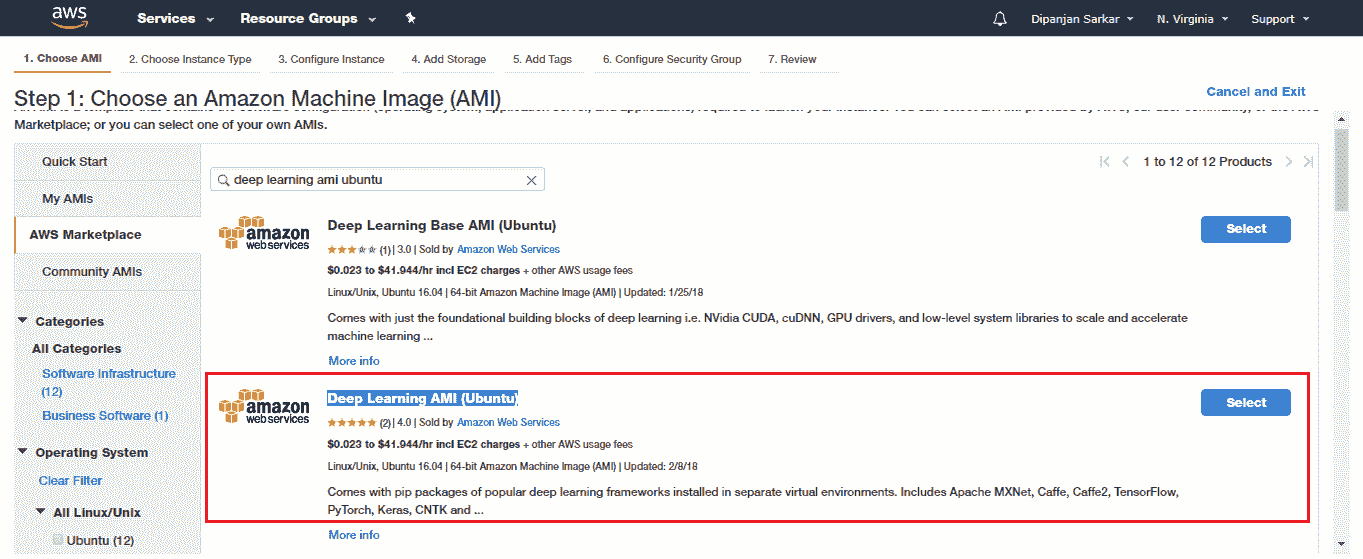This screenshot has height=559, width=1363.
Task: Go to 4. Add Storage step
Action: tap(448, 59)
